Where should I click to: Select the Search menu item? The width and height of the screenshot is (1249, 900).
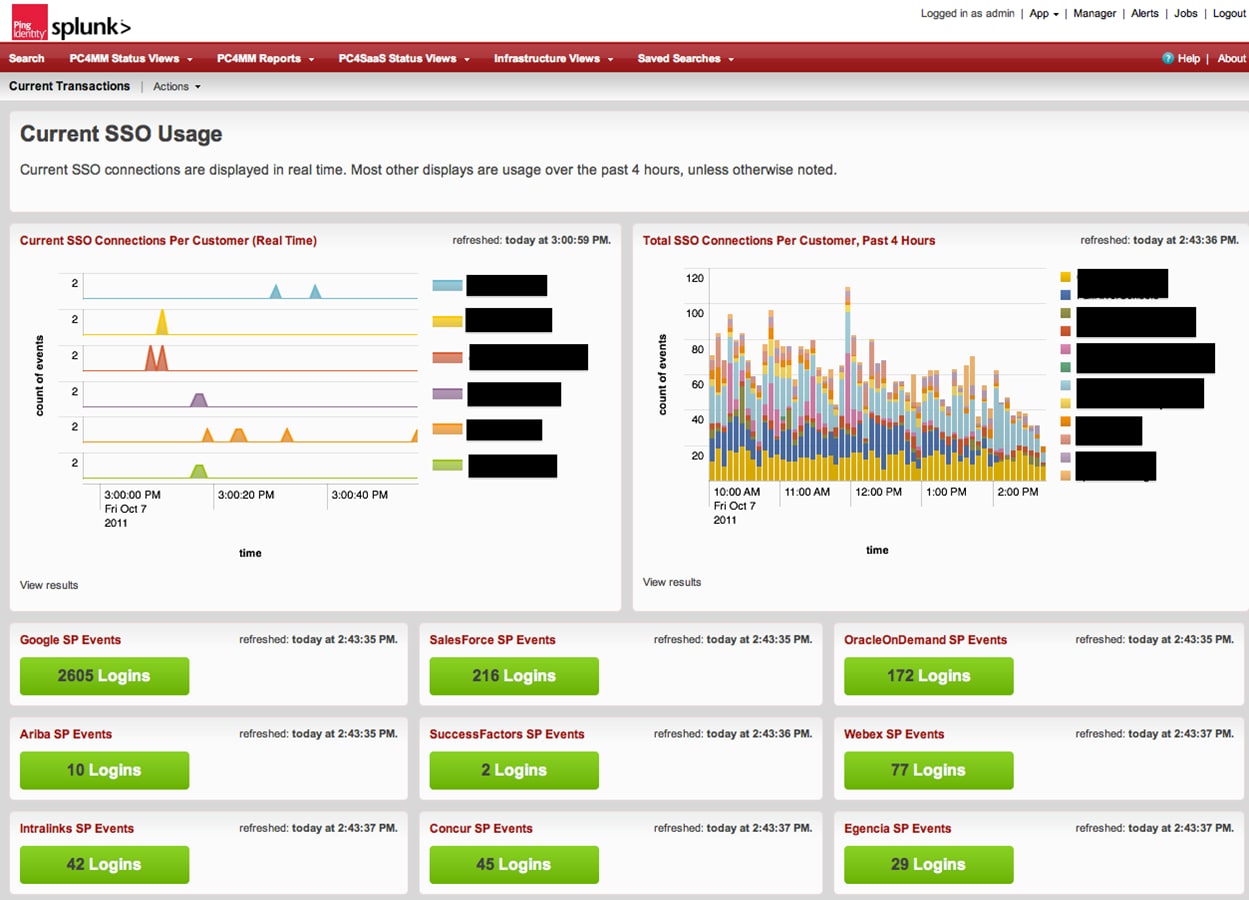pos(27,59)
